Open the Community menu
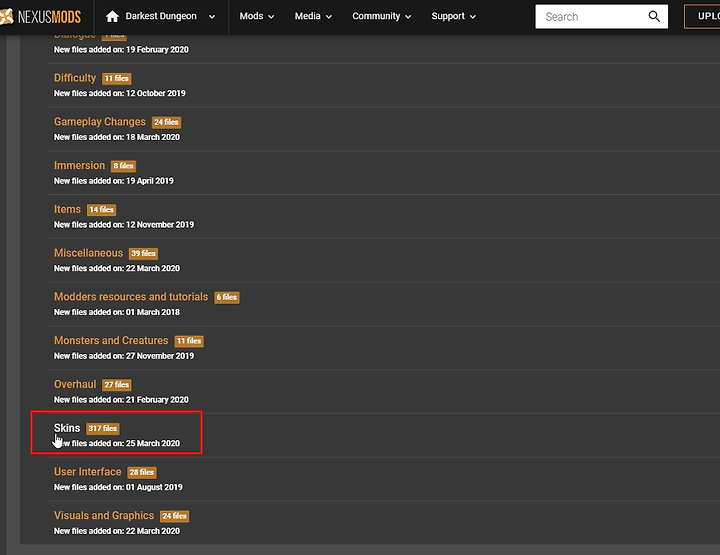This screenshot has height=555, width=720. coord(382,16)
